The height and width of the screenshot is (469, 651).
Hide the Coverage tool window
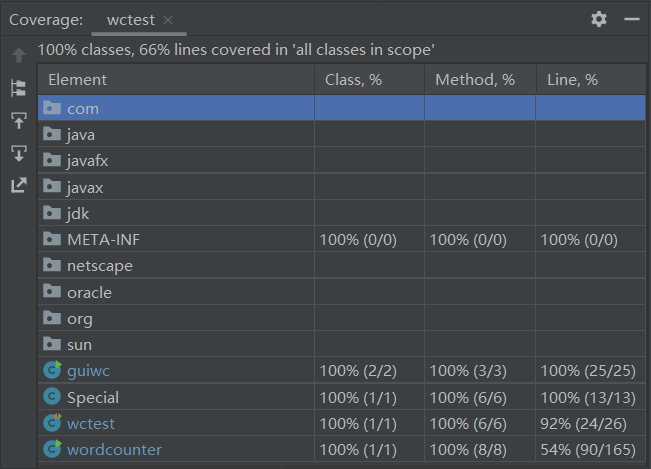pyautogui.click(x=631, y=19)
